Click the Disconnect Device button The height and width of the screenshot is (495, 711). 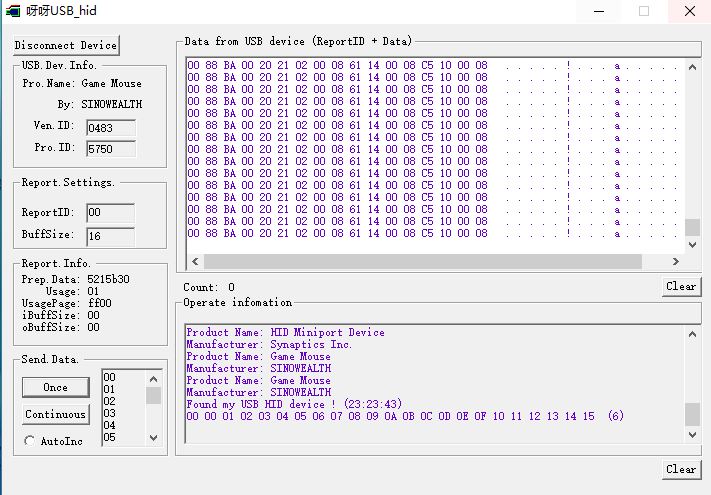[x=66, y=45]
